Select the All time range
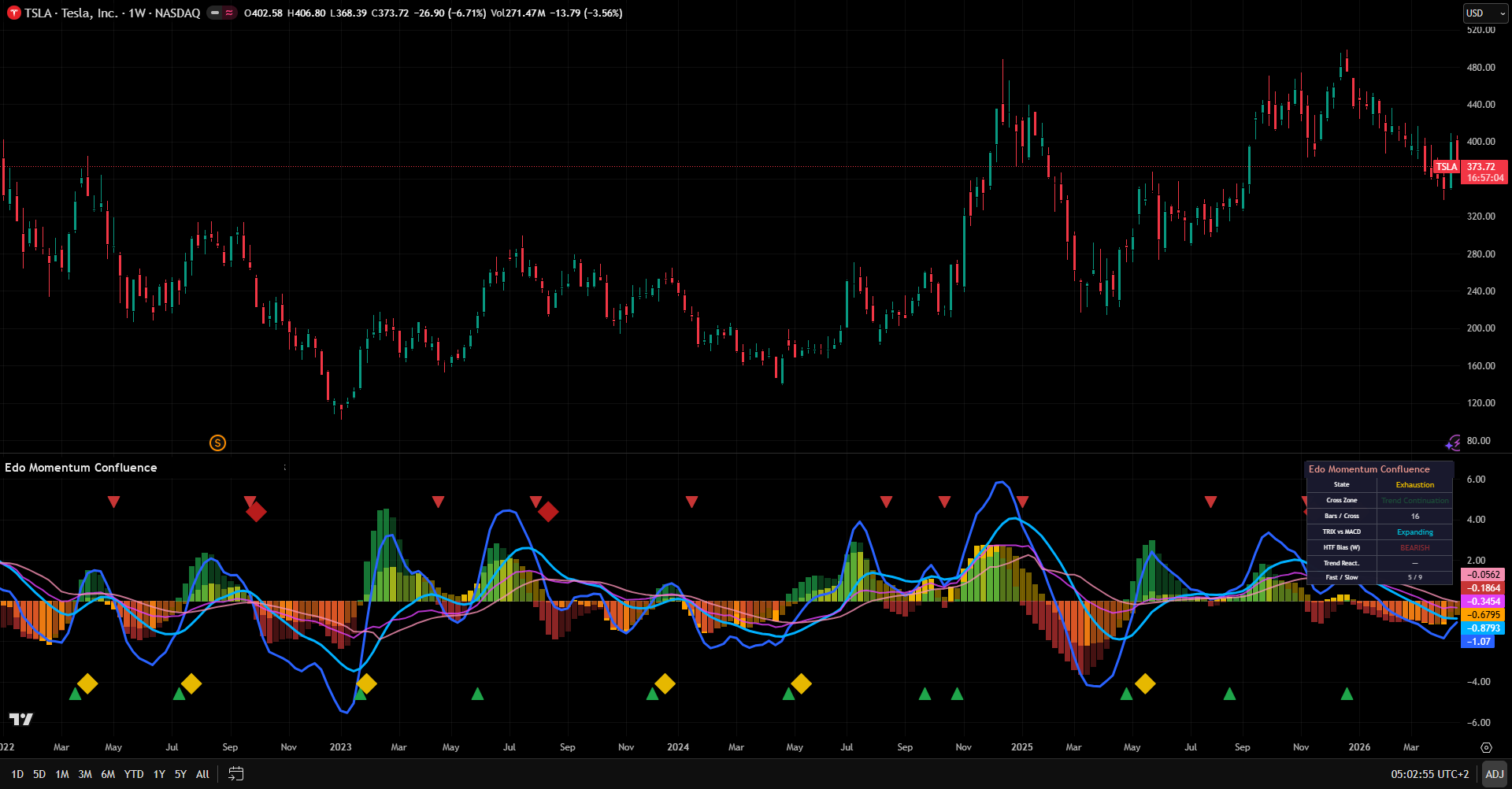Viewport: 1512px width, 789px height. point(202,774)
